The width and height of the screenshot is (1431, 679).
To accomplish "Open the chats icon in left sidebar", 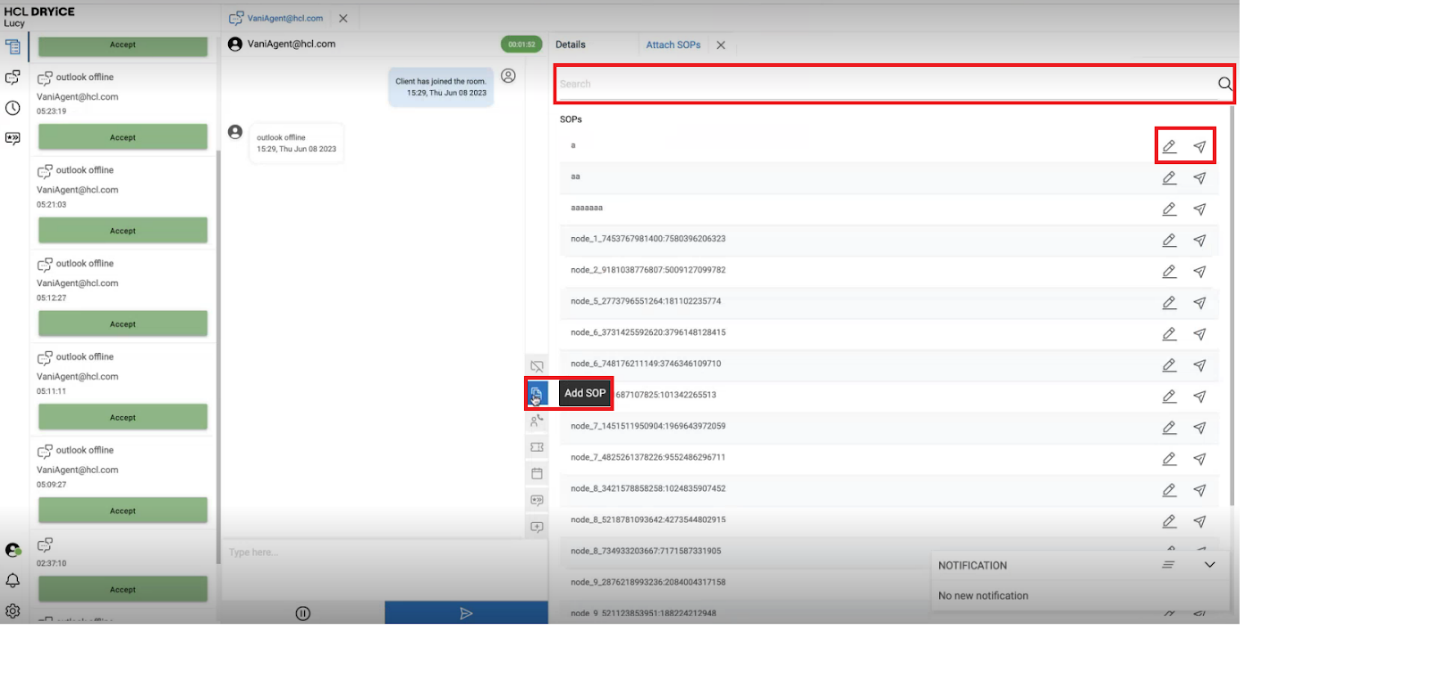I will pyautogui.click(x=13, y=77).
